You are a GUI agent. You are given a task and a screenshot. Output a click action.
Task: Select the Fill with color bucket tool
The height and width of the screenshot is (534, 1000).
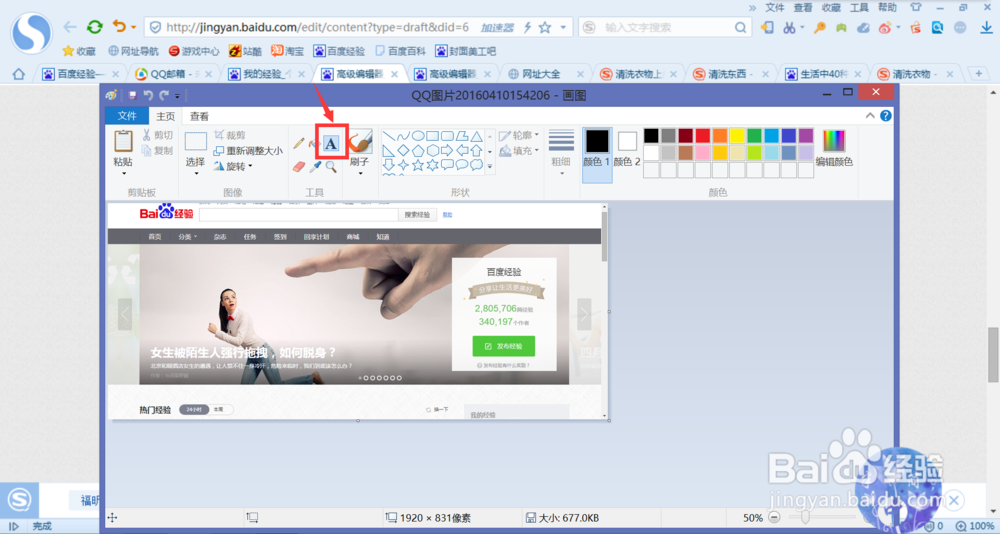[314, 144]
